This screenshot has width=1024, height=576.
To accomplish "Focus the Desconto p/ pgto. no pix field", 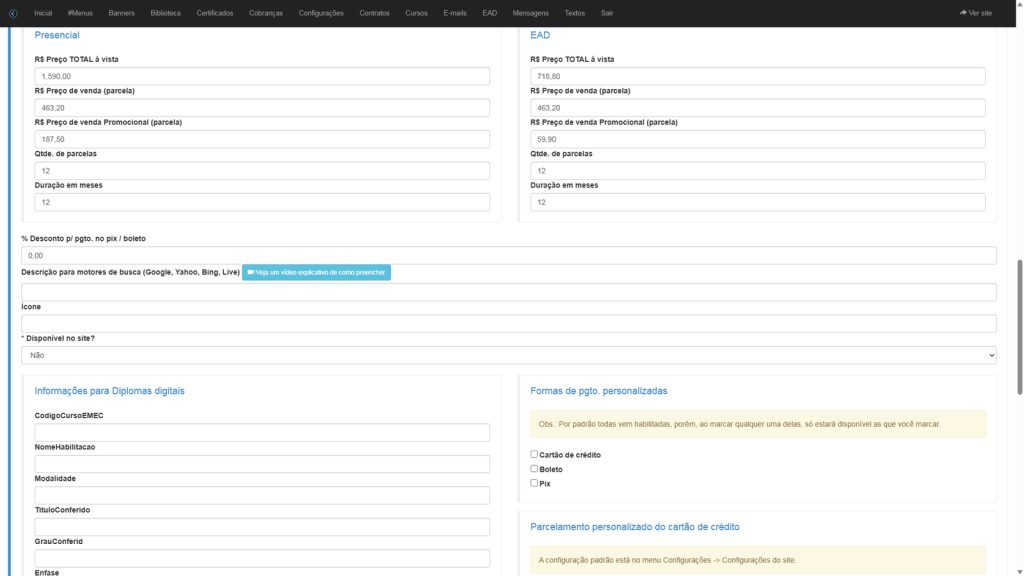I will click(509, 255).
